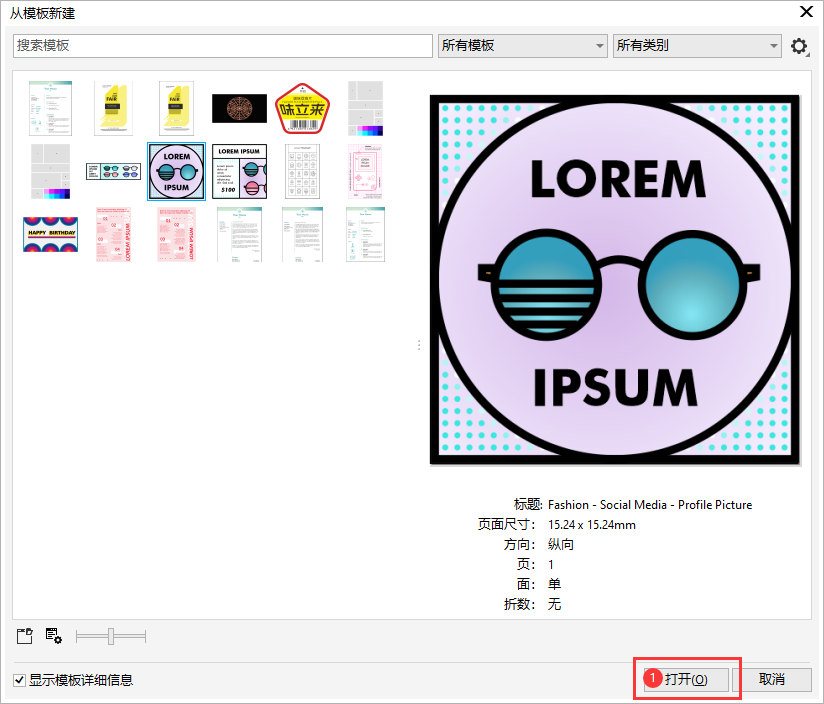Viewport: 824px width, 704px height.
Task: Select the round LOREM IPSUM profile picture thumbnail
Action: (176, 171)
